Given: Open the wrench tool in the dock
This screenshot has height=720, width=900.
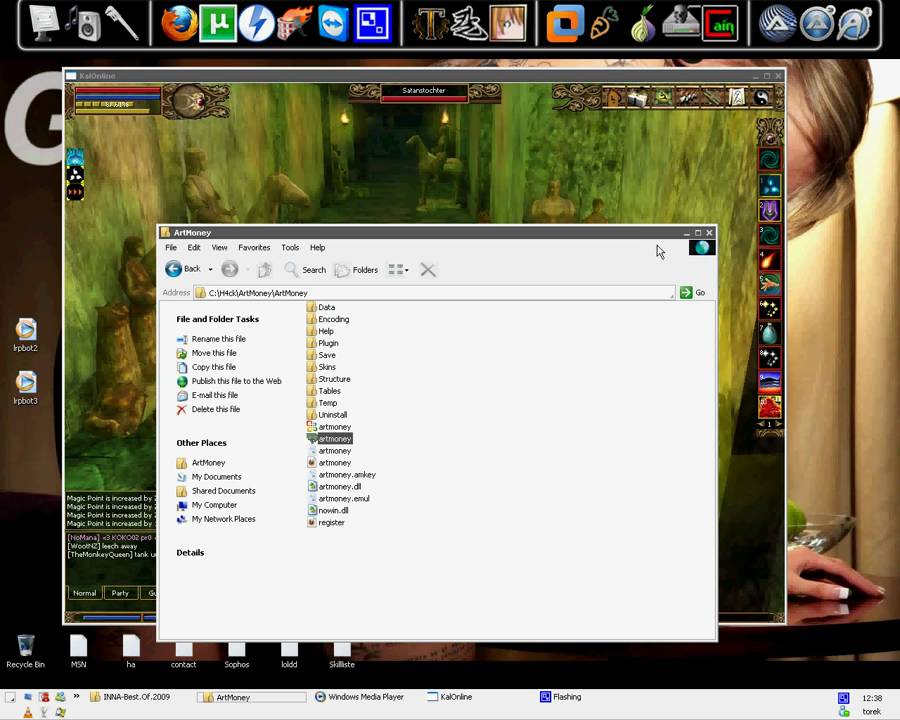Looking at the screenshot, I should (123, 24).
